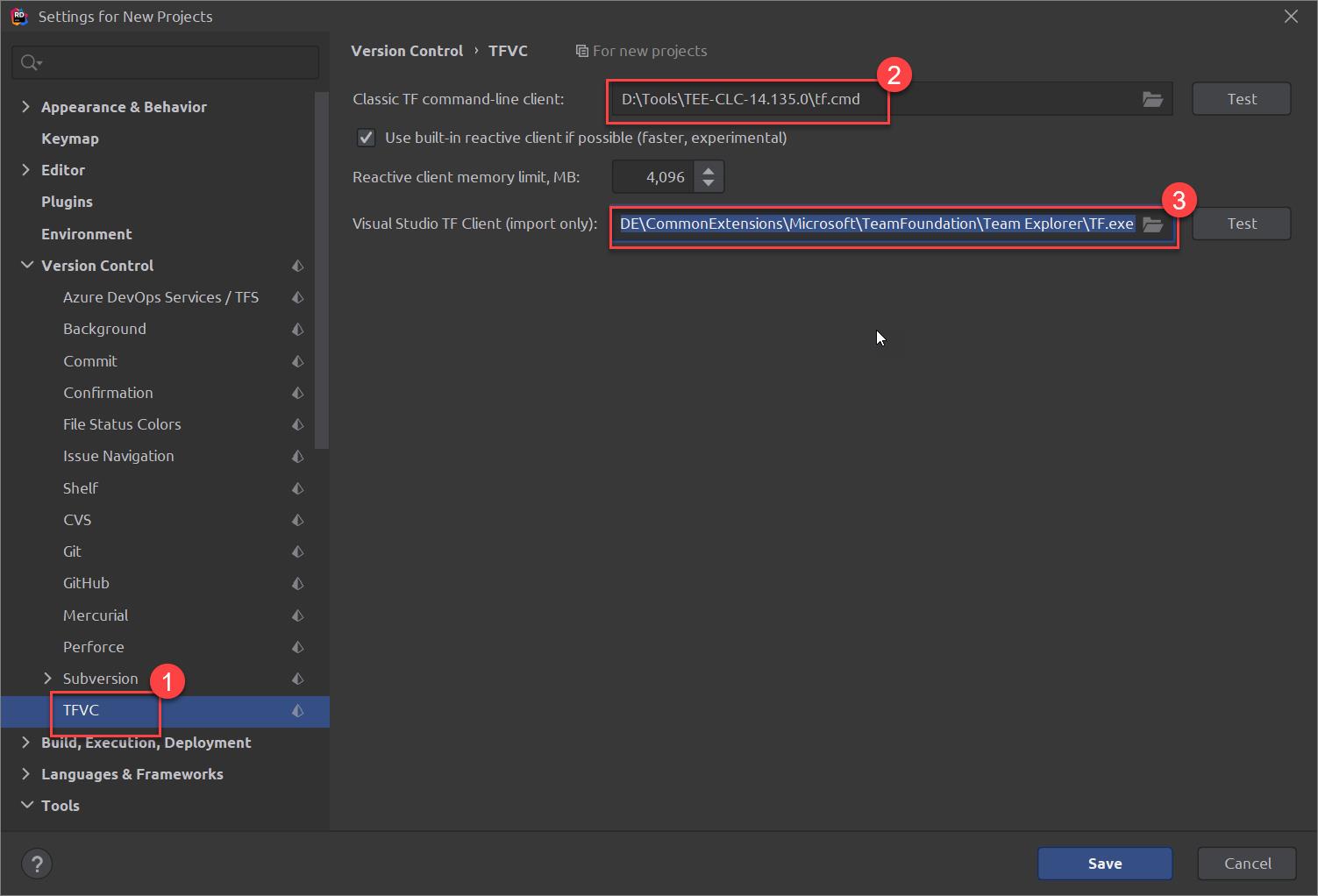Click project-level icon next to TFVC
This screenshot has width=1318, height=896.
point(298,710)
